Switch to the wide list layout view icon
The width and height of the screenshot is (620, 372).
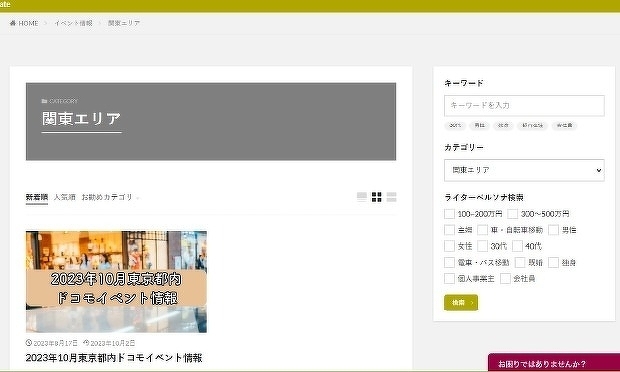[361, 197]
